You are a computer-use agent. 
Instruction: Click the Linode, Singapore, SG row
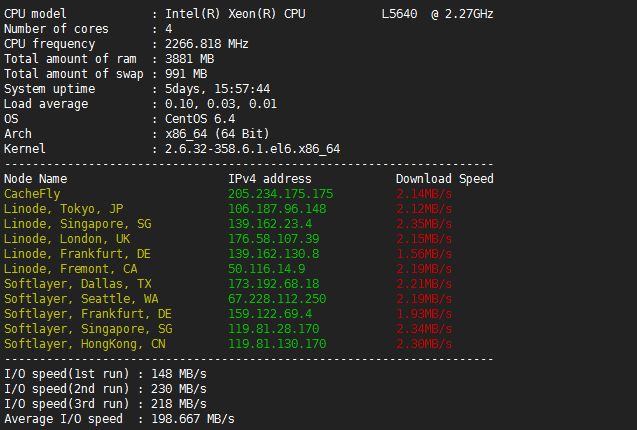click(77, 224)
